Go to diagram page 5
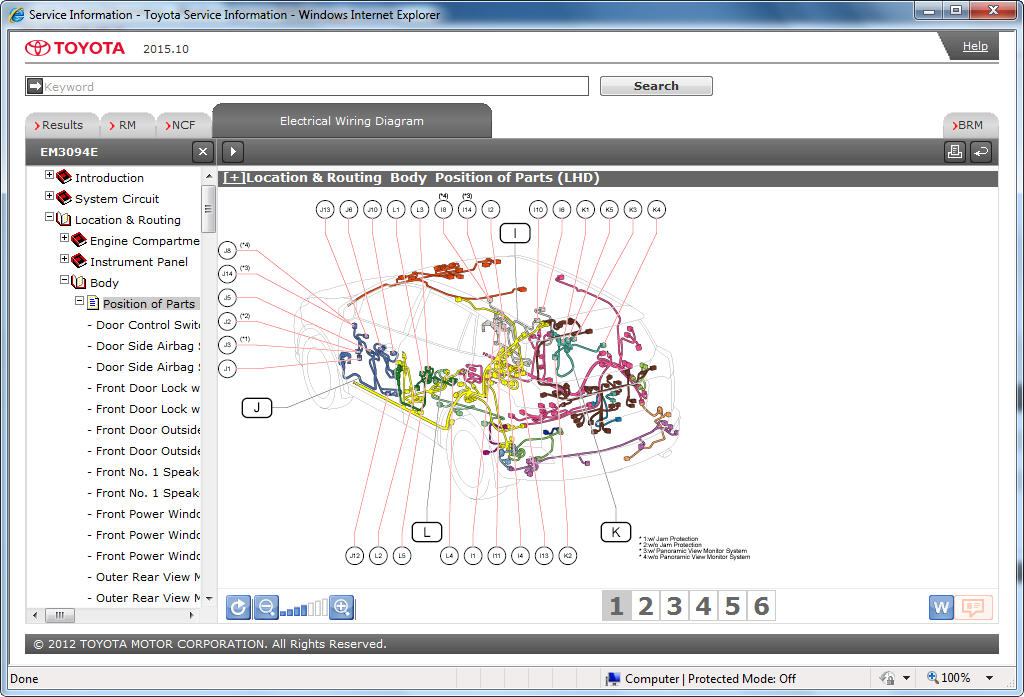Viewport: 1024px width, 697px height. click(732, 606)
